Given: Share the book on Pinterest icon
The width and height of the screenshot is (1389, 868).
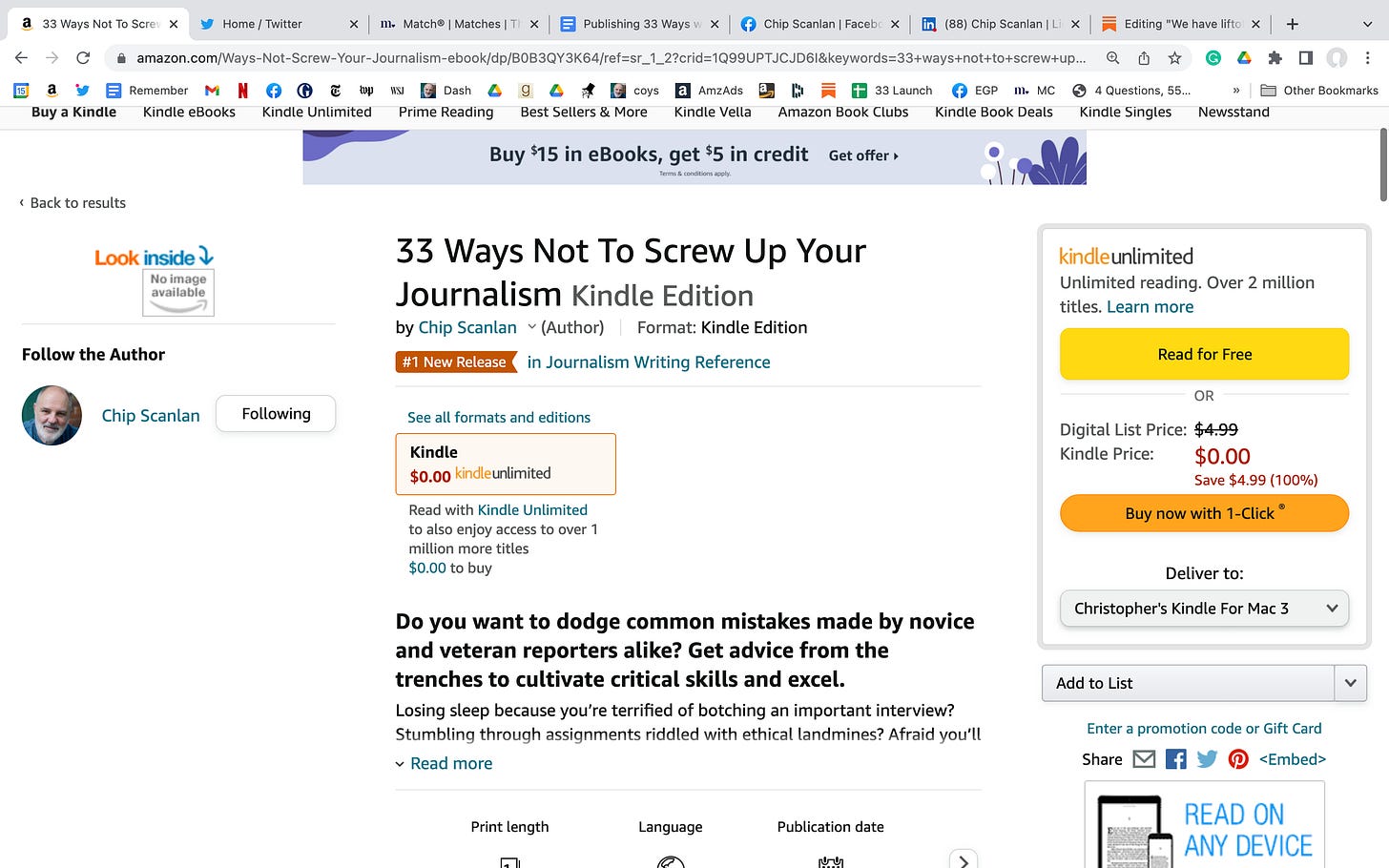Looking at the screenshot, I should click(x=1238, y=759).
